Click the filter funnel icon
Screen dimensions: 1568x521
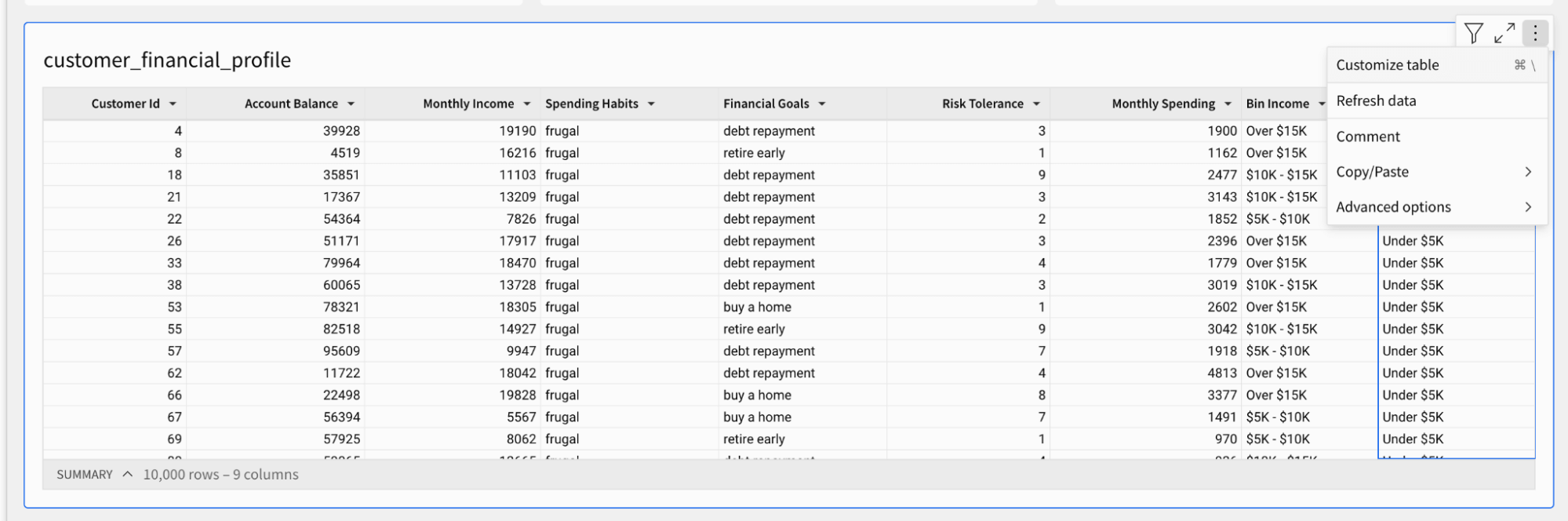pyautogui.click(x=1473, y=33)
